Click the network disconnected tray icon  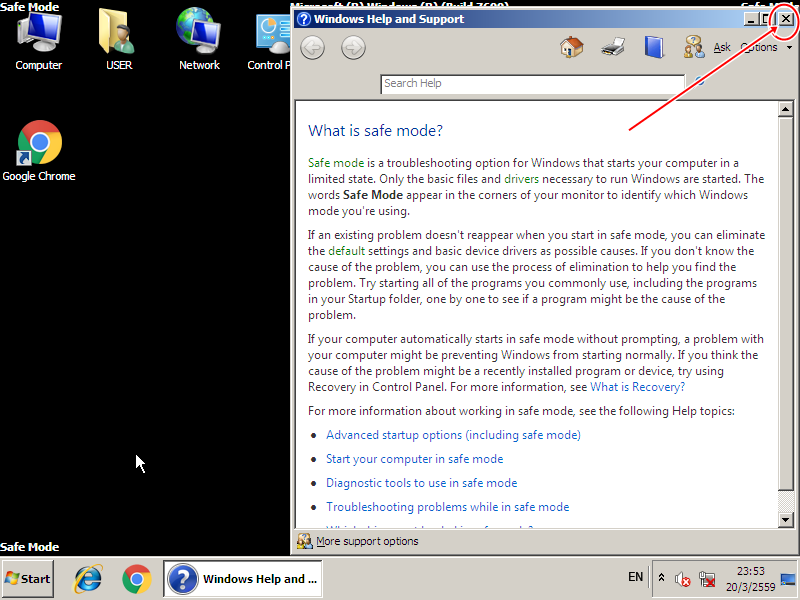point(707,579)
